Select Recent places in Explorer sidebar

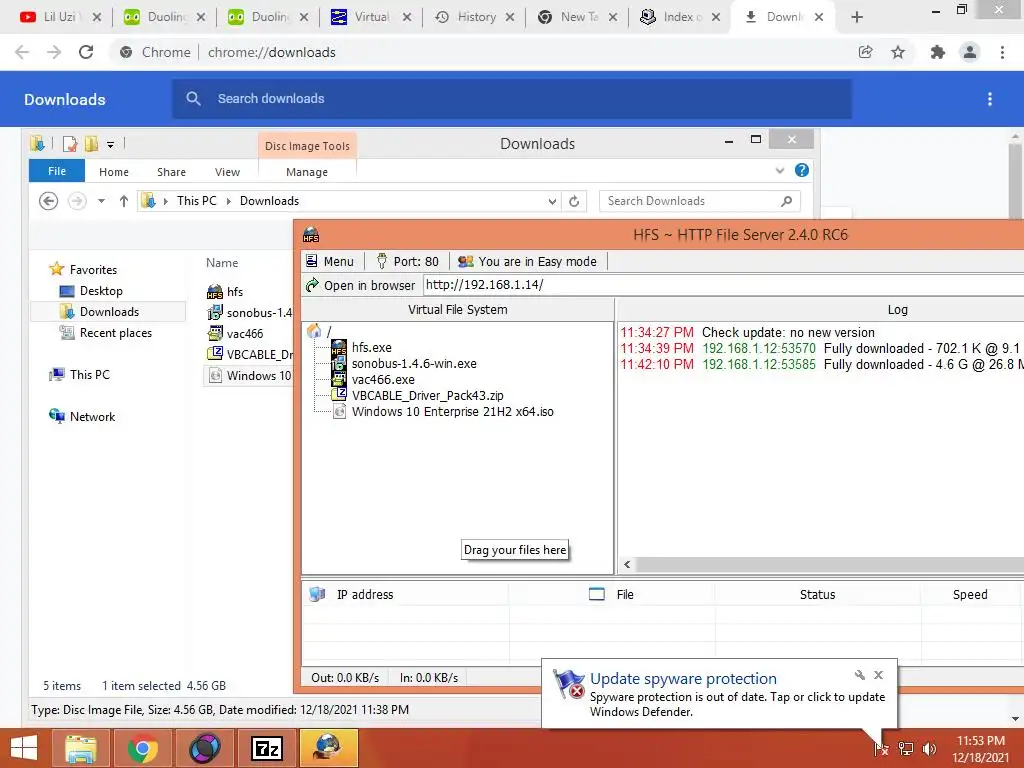106,332
